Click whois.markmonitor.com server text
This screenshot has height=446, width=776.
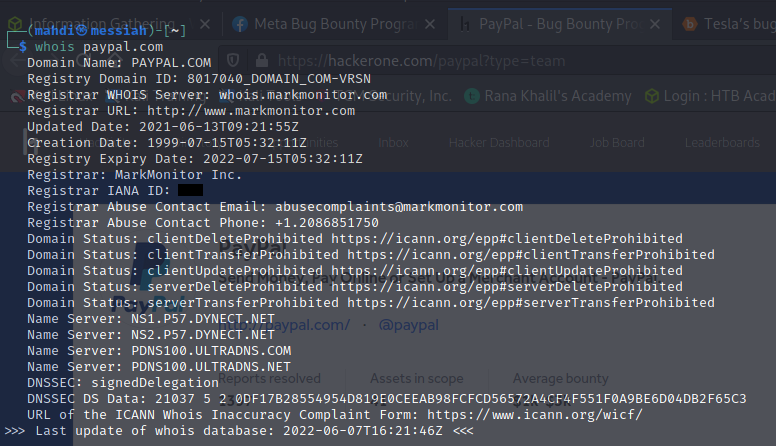click(303, 95)
